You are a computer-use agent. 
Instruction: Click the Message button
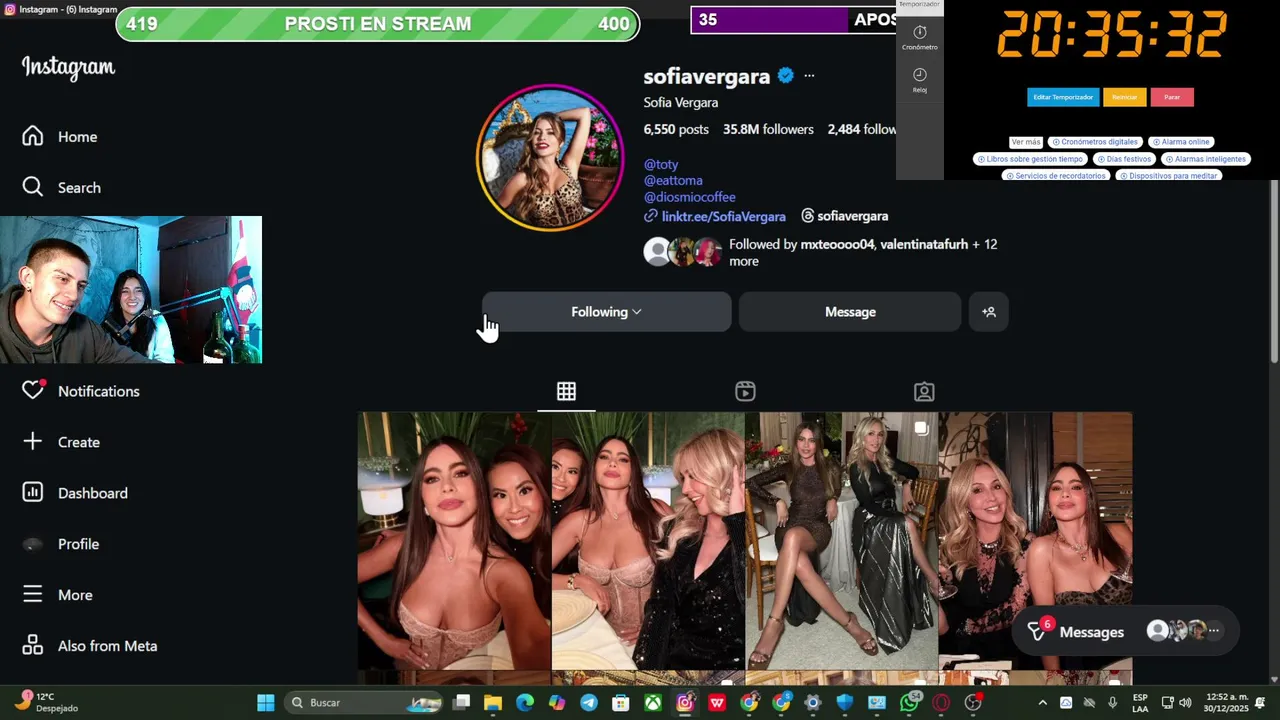pos(850,312)
